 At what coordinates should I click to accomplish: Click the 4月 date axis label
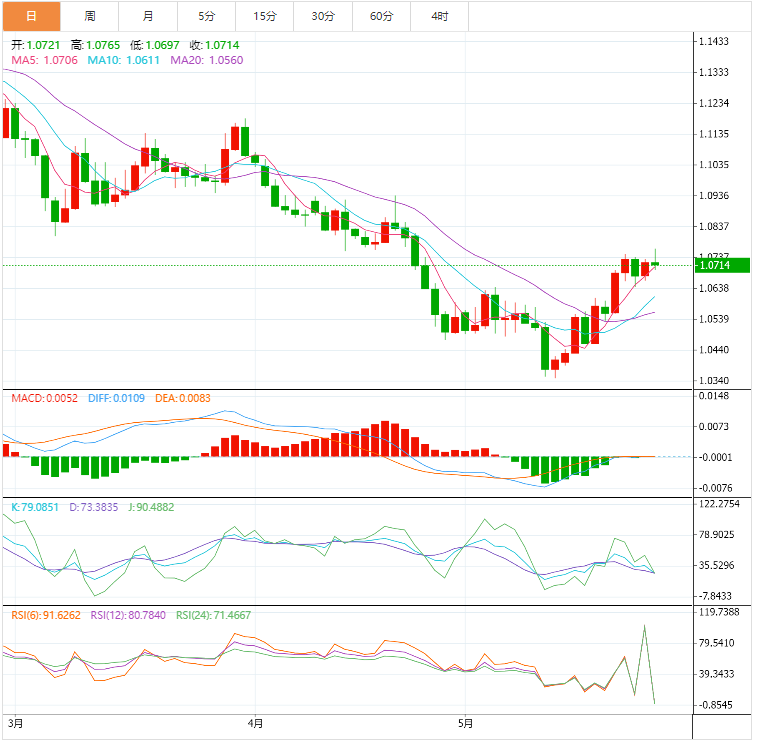click(255, 723)
